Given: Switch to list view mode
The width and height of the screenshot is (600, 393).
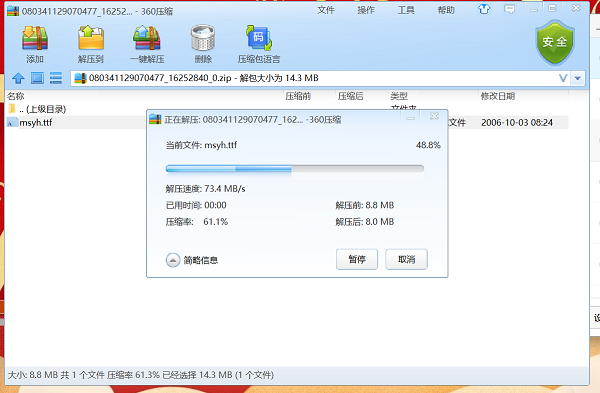Looking at the screenshot, I should [56, 78].
